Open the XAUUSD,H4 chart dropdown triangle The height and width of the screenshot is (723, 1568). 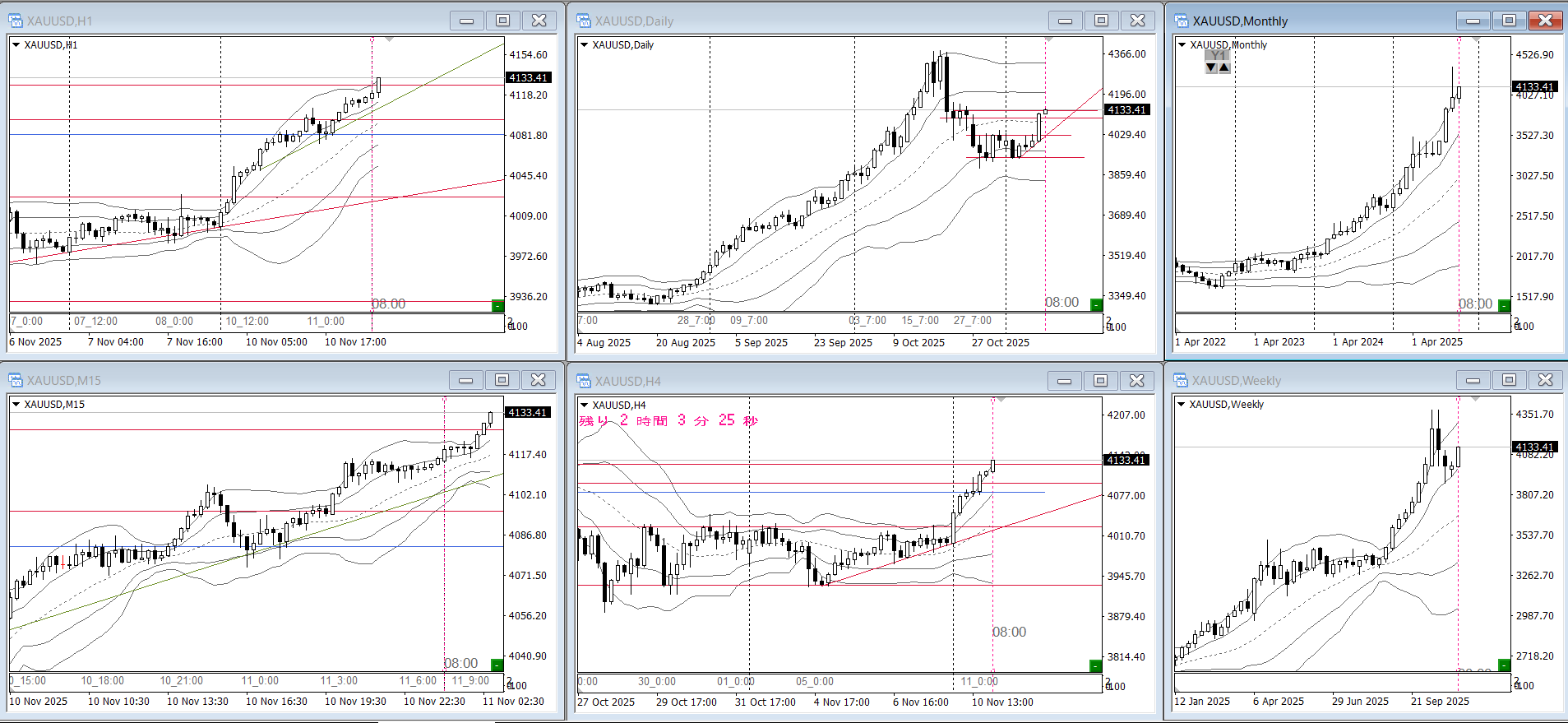(584, 405)
